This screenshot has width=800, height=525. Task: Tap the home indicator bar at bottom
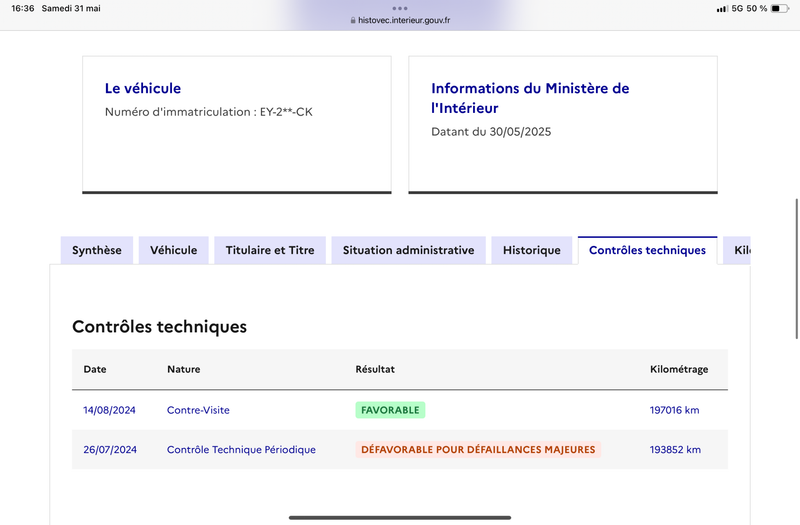400,517
